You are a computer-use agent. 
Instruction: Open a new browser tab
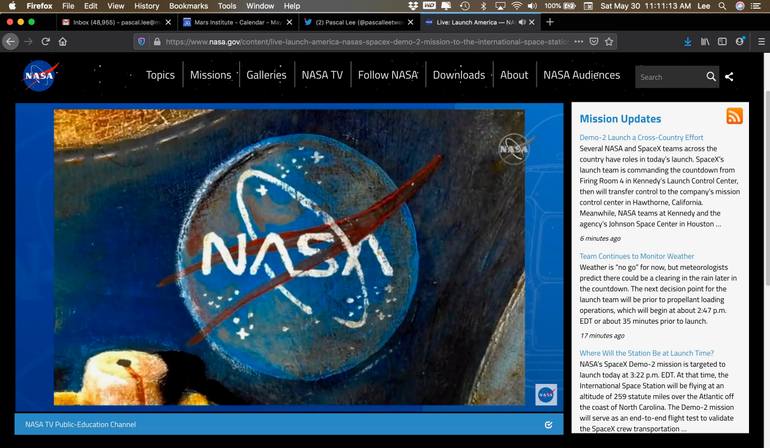(x=550, y=22)
